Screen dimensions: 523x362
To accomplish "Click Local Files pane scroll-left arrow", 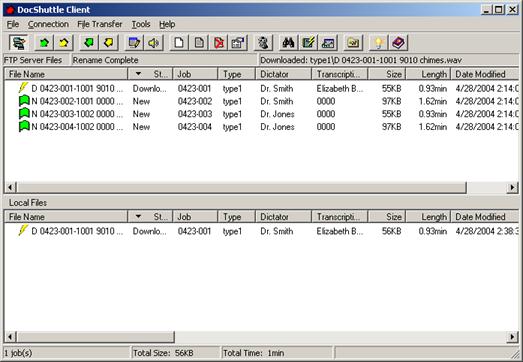I will coord(11,337).
